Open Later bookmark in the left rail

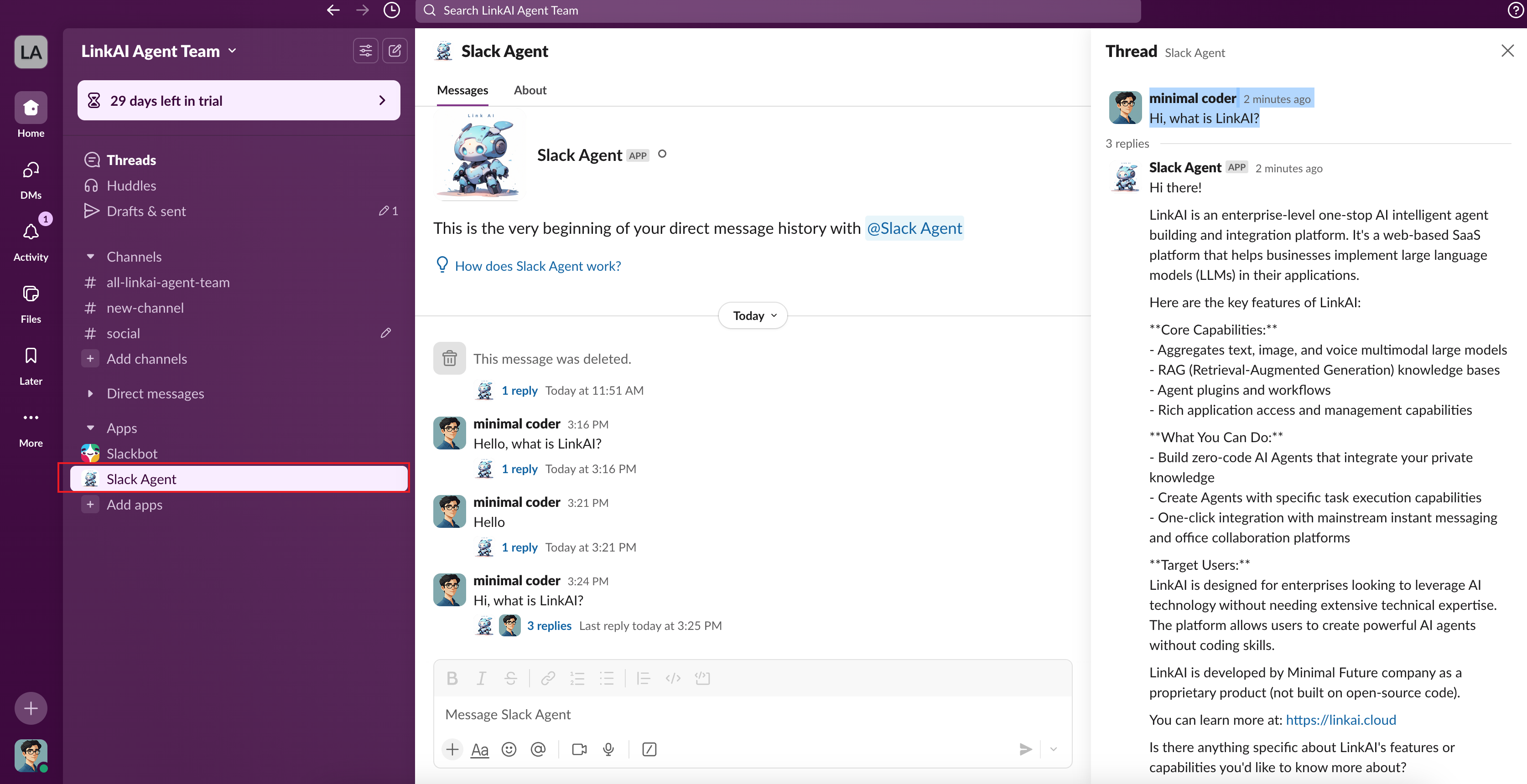31,366
